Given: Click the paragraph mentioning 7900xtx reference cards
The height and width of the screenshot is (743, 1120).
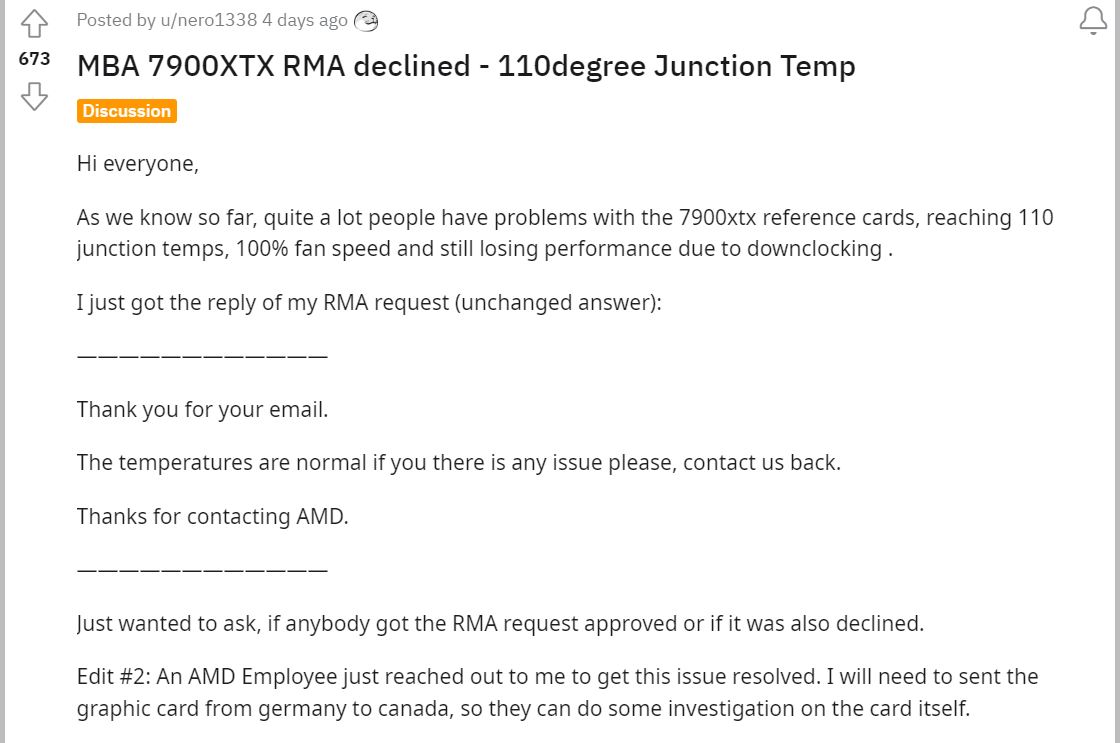Looking at the screenshot, I should pyautogui.click(x=565, y=233).
